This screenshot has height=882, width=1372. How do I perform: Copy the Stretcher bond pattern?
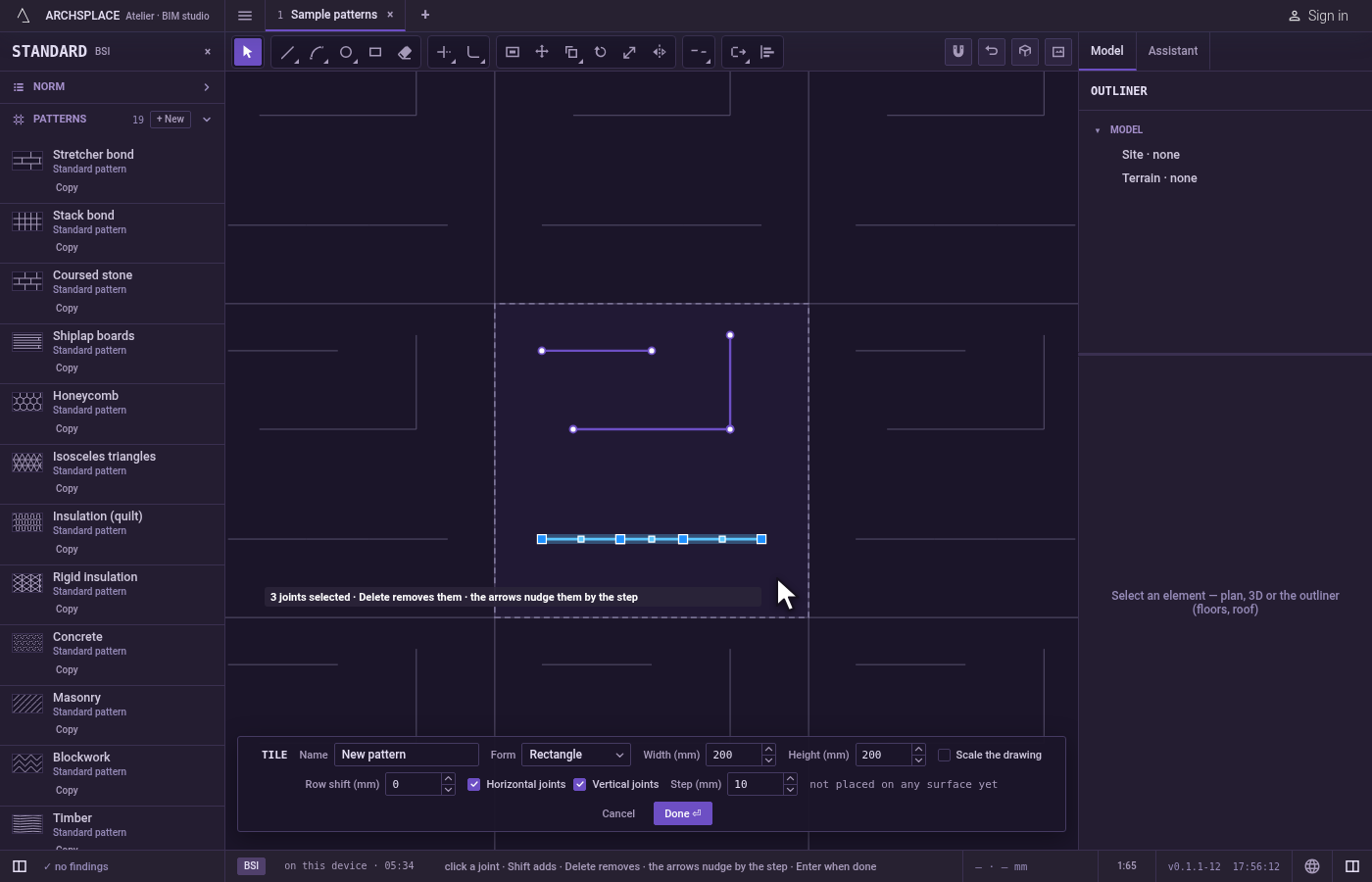tap(67, 188)
